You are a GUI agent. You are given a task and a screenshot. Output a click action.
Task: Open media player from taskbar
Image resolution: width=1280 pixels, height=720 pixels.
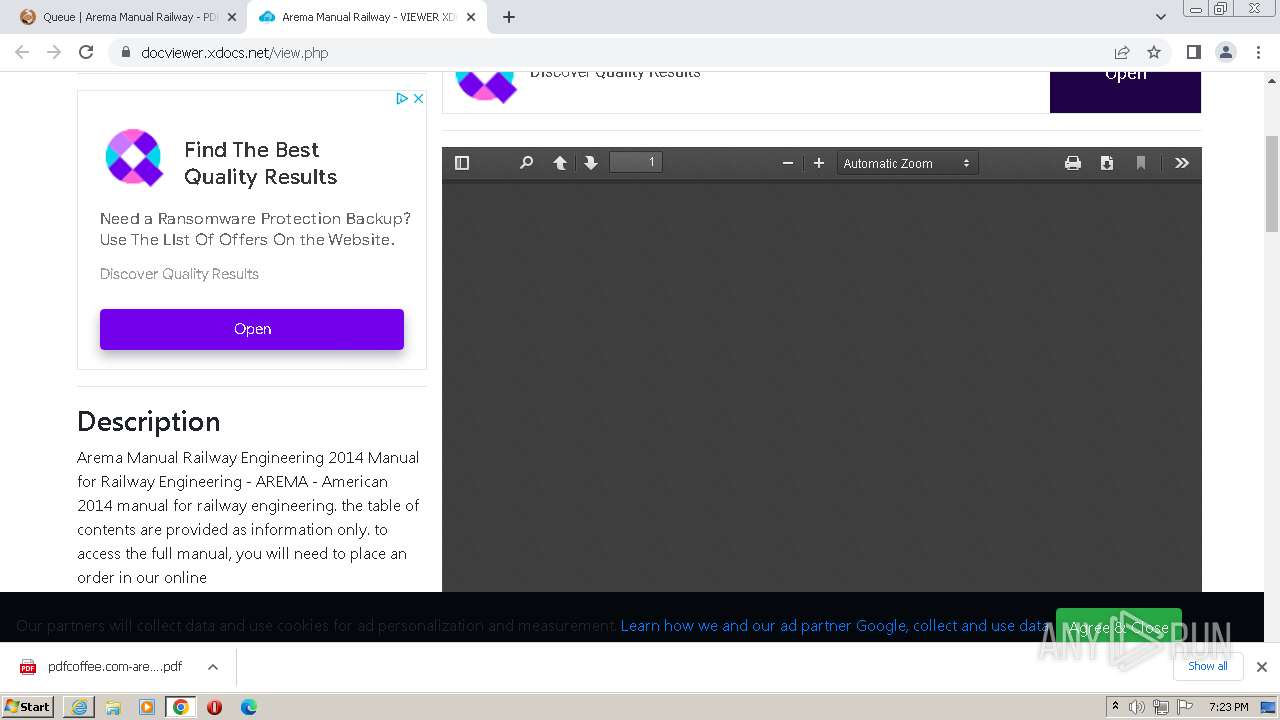[x=147, y=707]
